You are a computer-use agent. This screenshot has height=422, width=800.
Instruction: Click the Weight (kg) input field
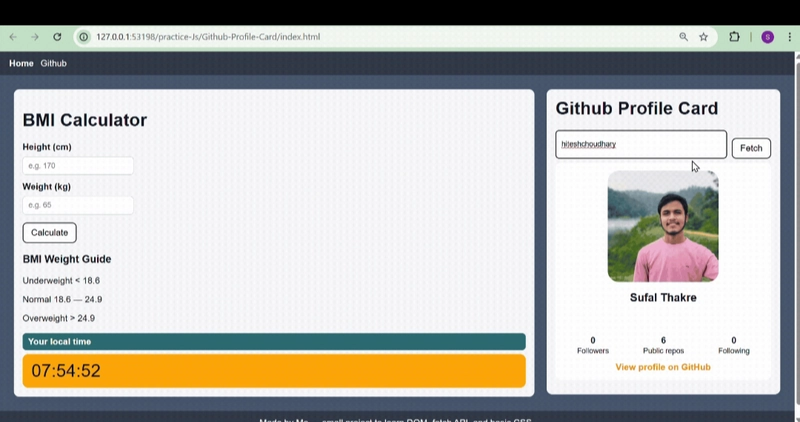(x=78, y=205)
